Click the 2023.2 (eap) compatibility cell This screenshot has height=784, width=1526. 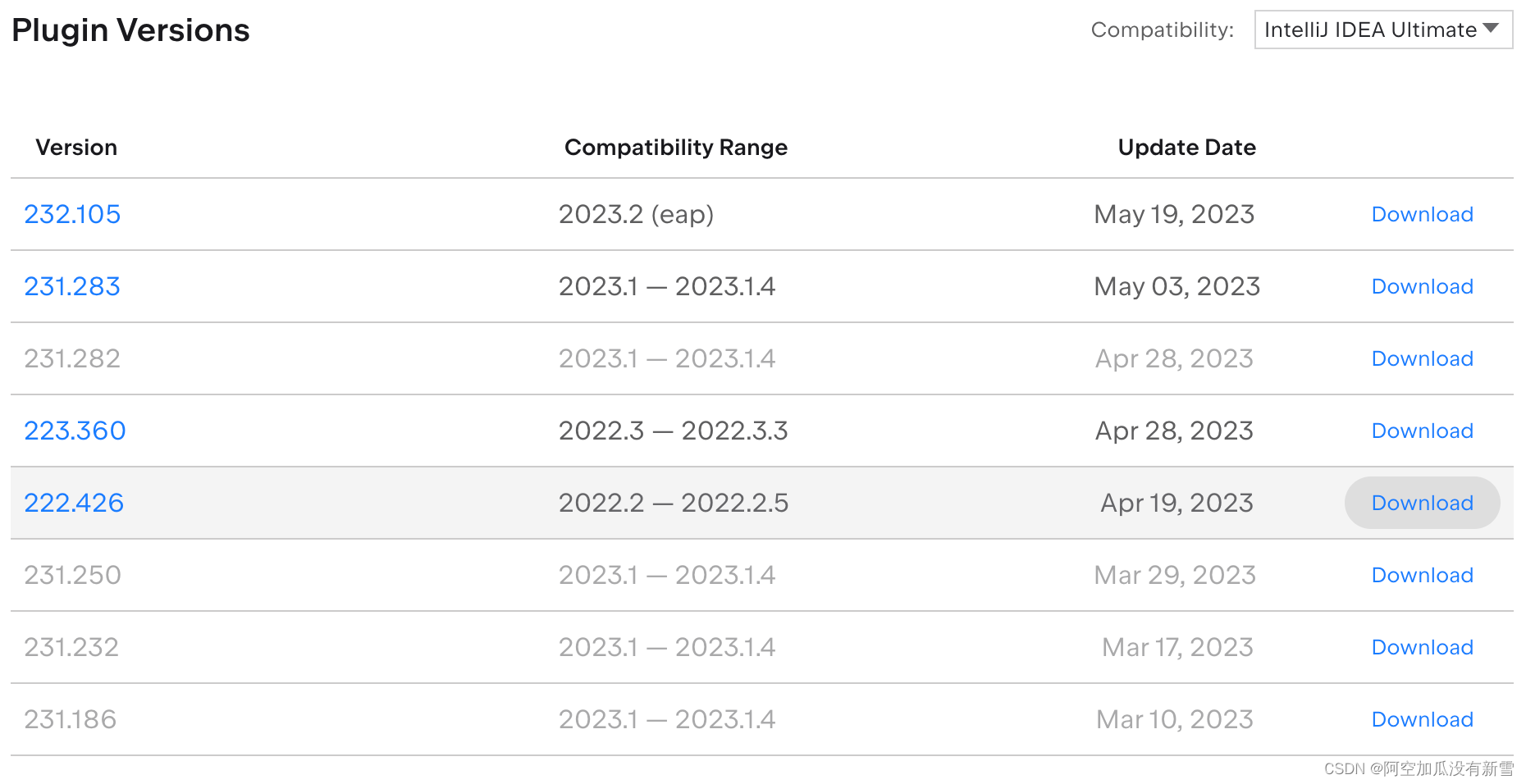636,214
